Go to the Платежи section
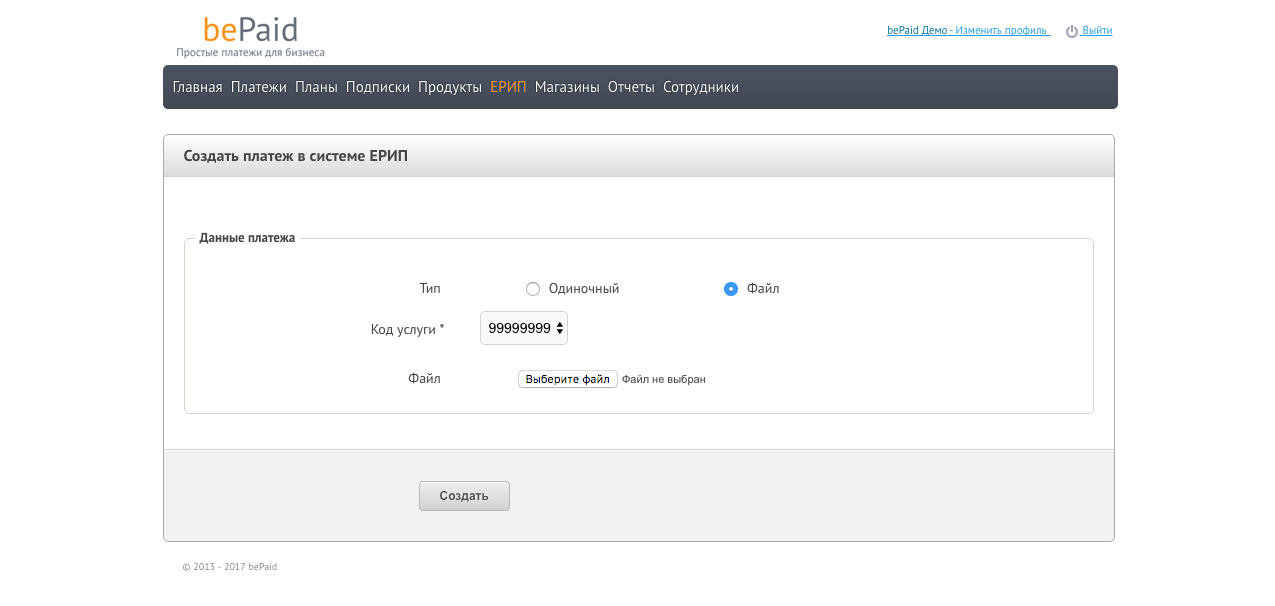This screenshot has width=1275, height=606. (258, 87)
